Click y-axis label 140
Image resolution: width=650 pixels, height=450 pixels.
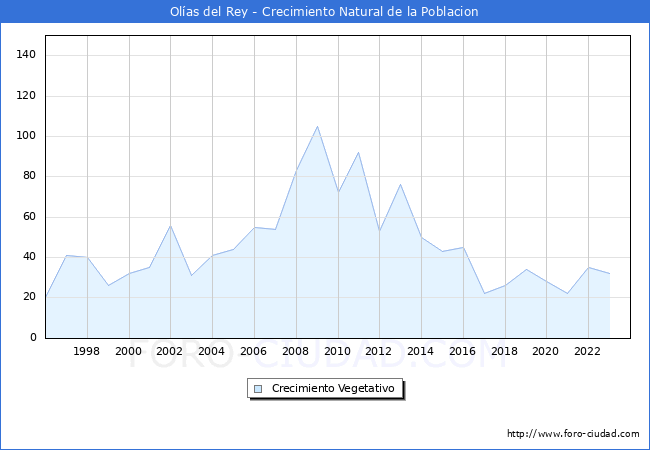coord(26,54)
